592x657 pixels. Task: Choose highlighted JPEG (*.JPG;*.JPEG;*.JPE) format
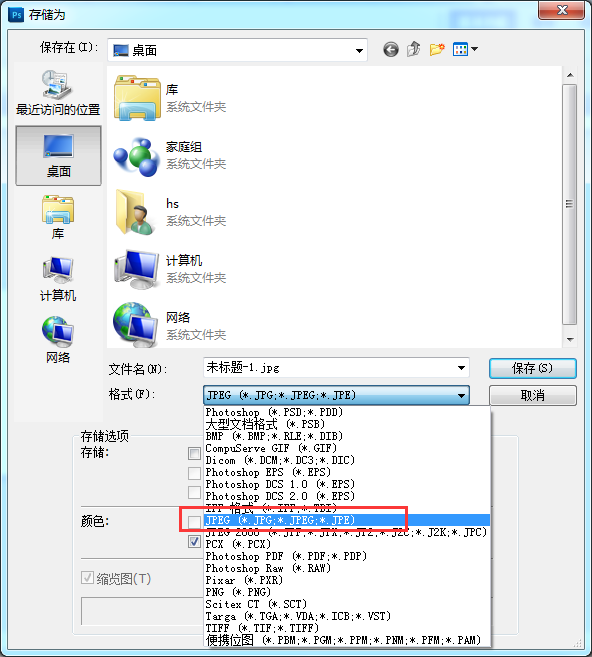(x=347, y=520)
